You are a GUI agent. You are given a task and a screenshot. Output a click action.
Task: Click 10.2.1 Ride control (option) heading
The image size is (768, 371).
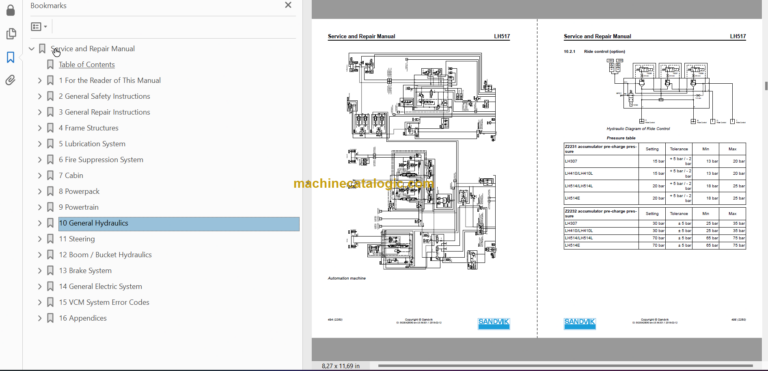pyautogui.click(x=594, y=51)
